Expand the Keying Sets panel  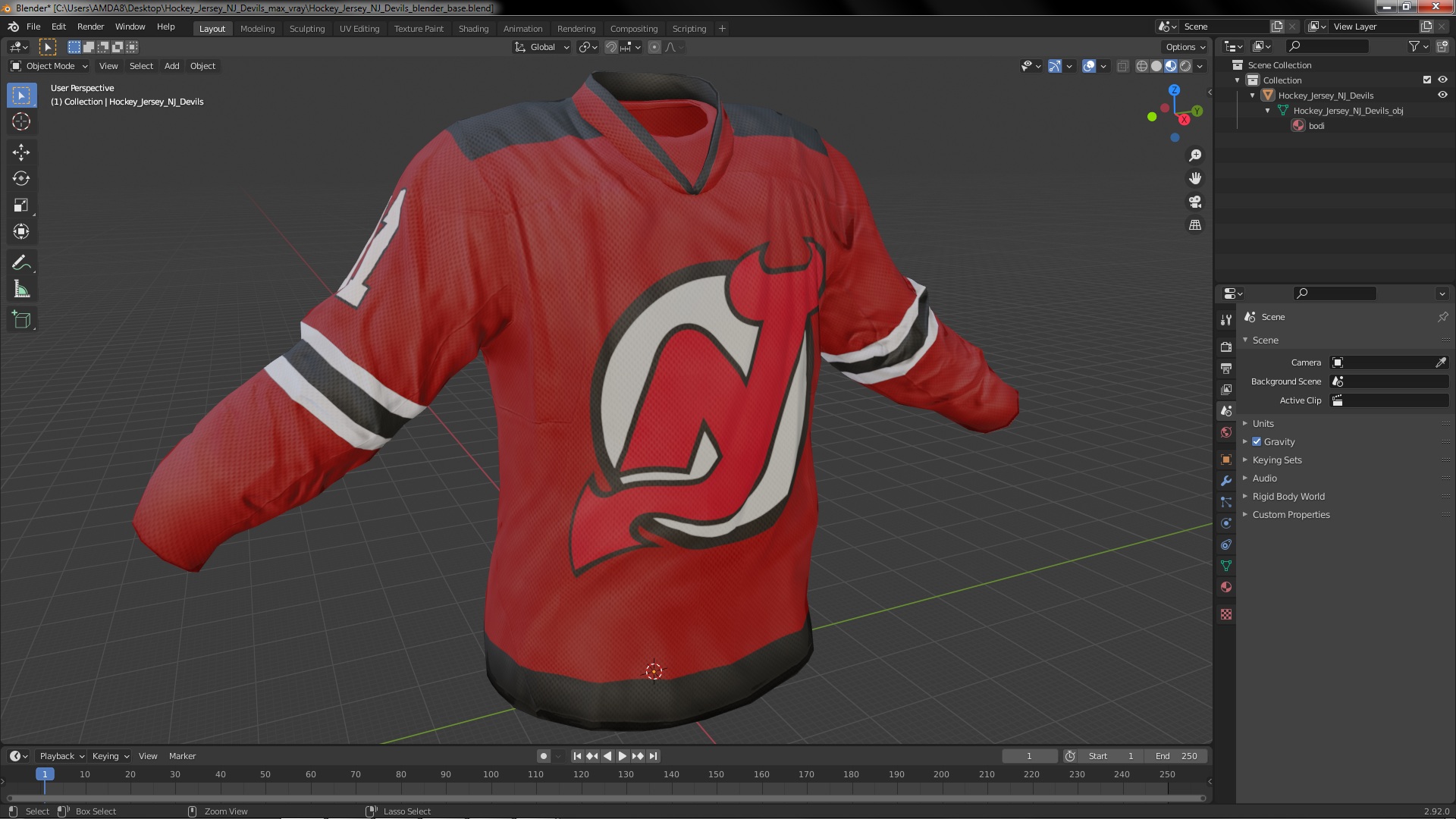1277,460
